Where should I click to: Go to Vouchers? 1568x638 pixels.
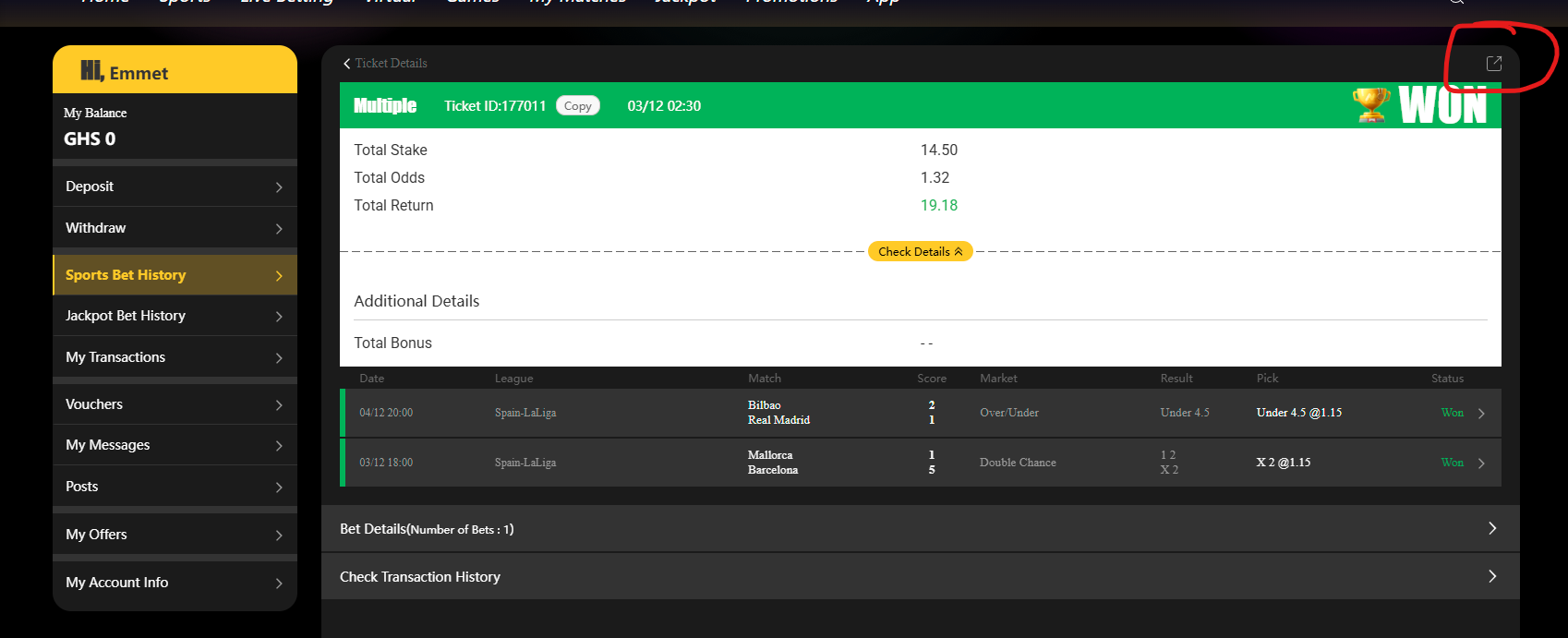coord(94,404)
